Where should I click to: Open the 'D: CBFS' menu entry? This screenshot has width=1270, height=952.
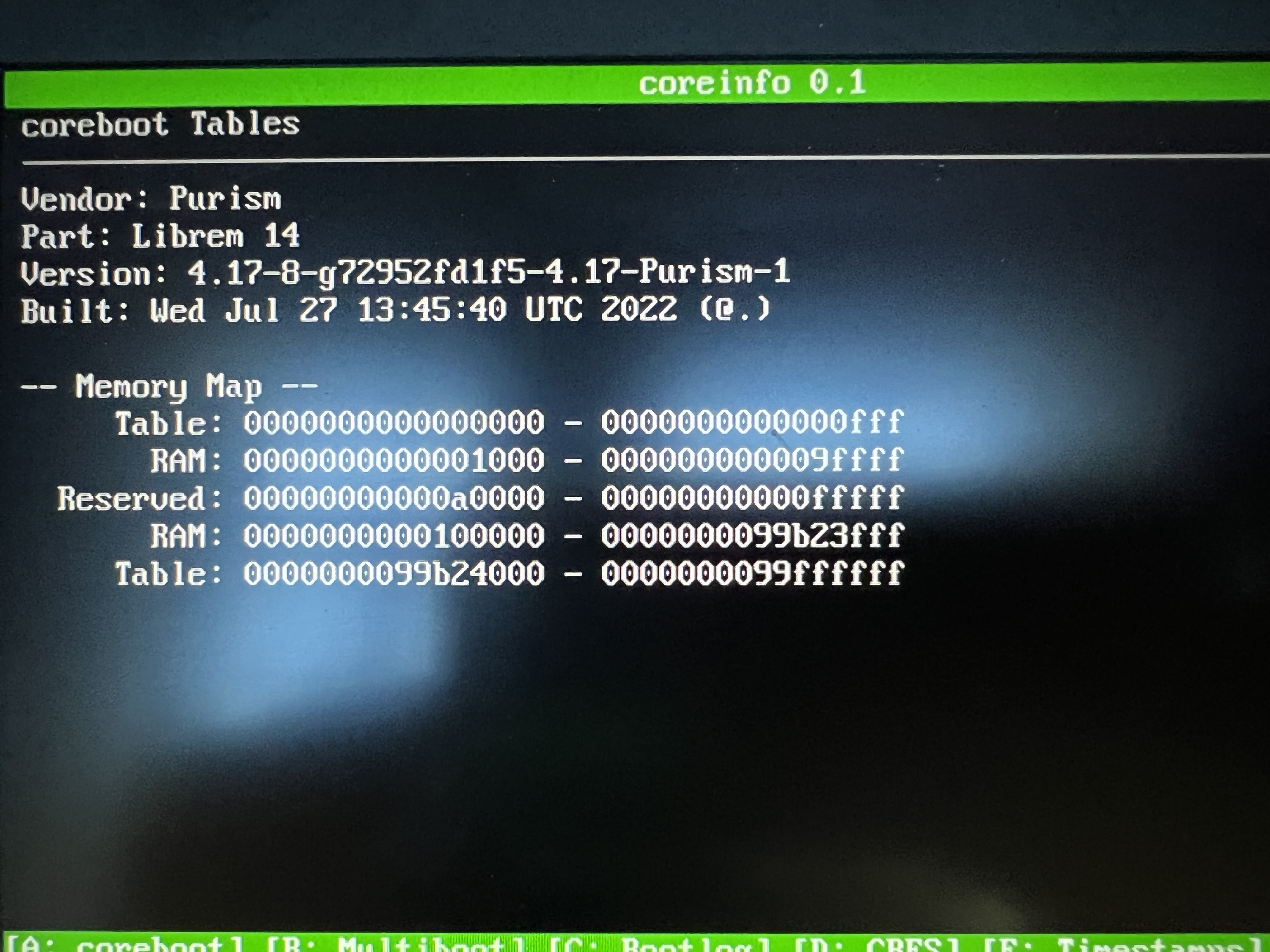[878, 944]
